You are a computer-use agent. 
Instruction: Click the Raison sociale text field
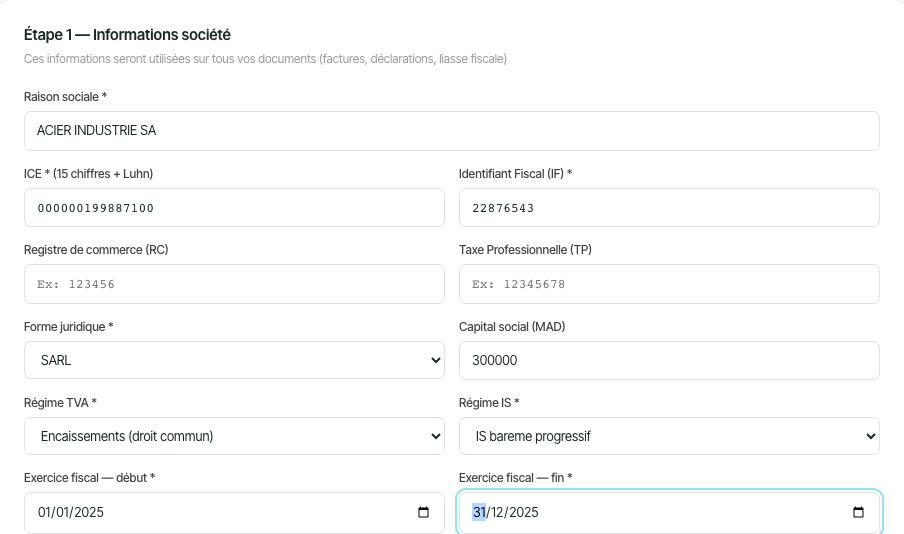pyautogui.click(x=451, y=131)
